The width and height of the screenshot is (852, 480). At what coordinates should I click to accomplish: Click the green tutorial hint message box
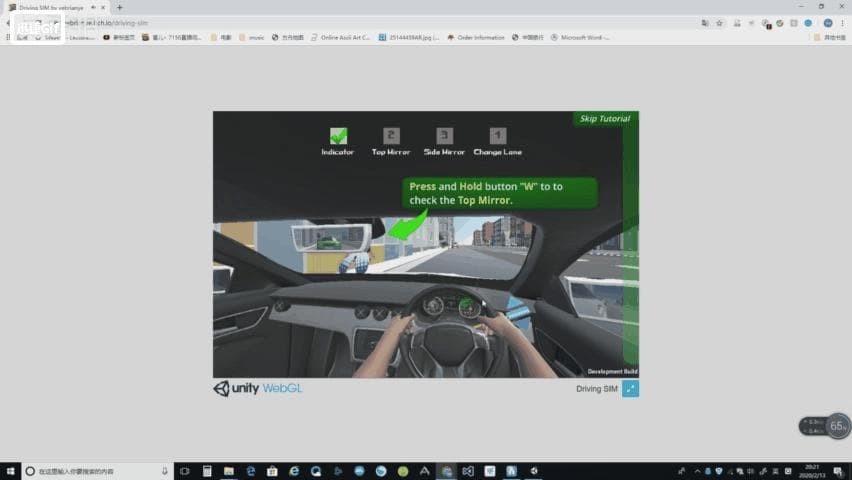(500, 193)
